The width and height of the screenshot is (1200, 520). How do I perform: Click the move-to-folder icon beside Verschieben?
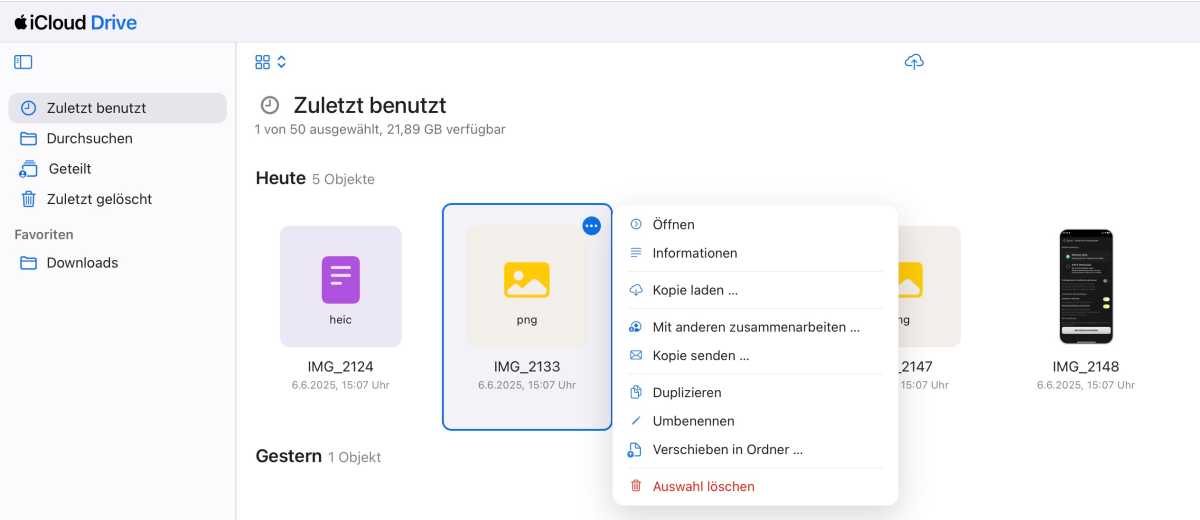[x=635, y=450]
